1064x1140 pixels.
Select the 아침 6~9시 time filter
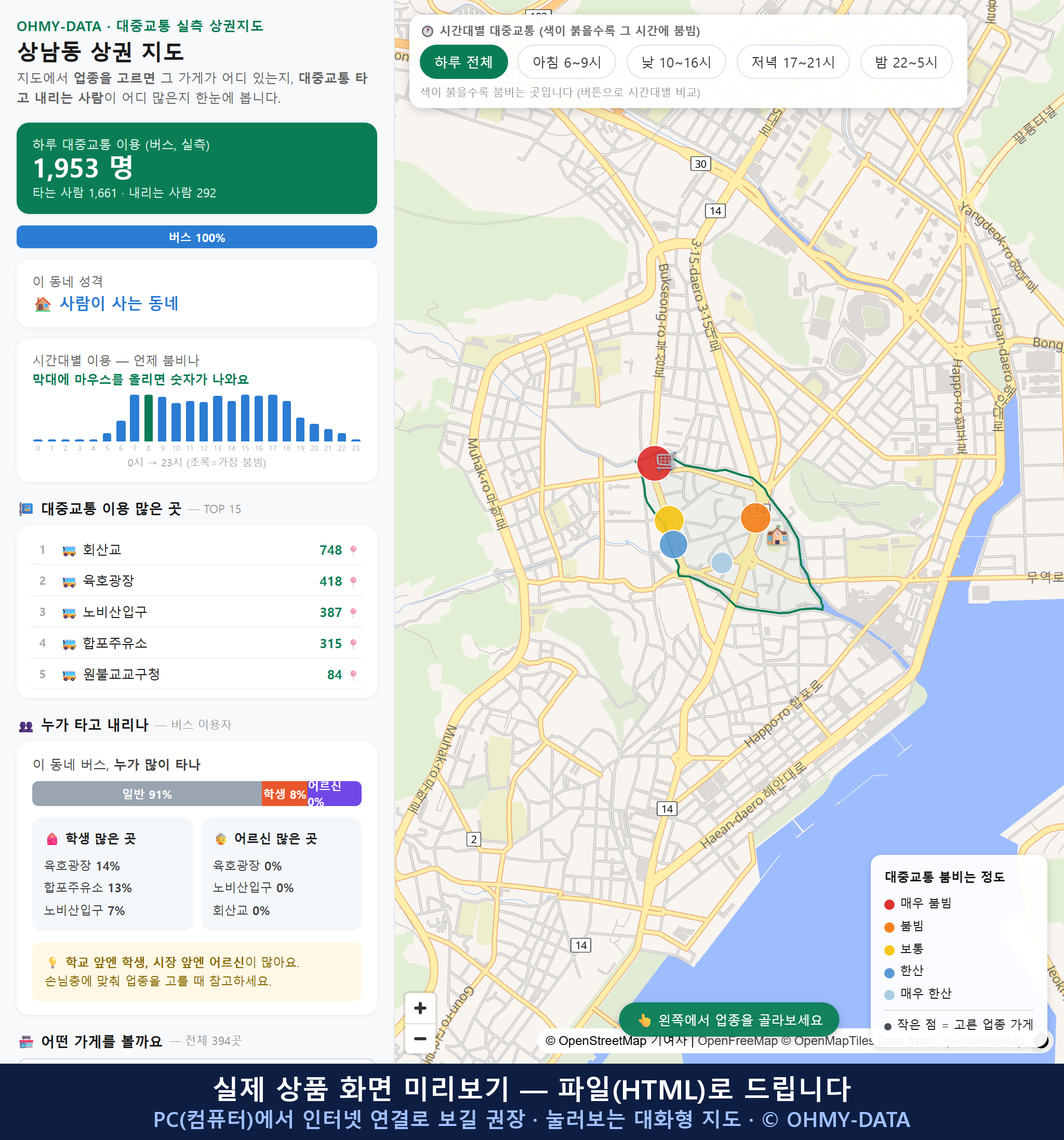pyautogui.click(x=567, y=62)
